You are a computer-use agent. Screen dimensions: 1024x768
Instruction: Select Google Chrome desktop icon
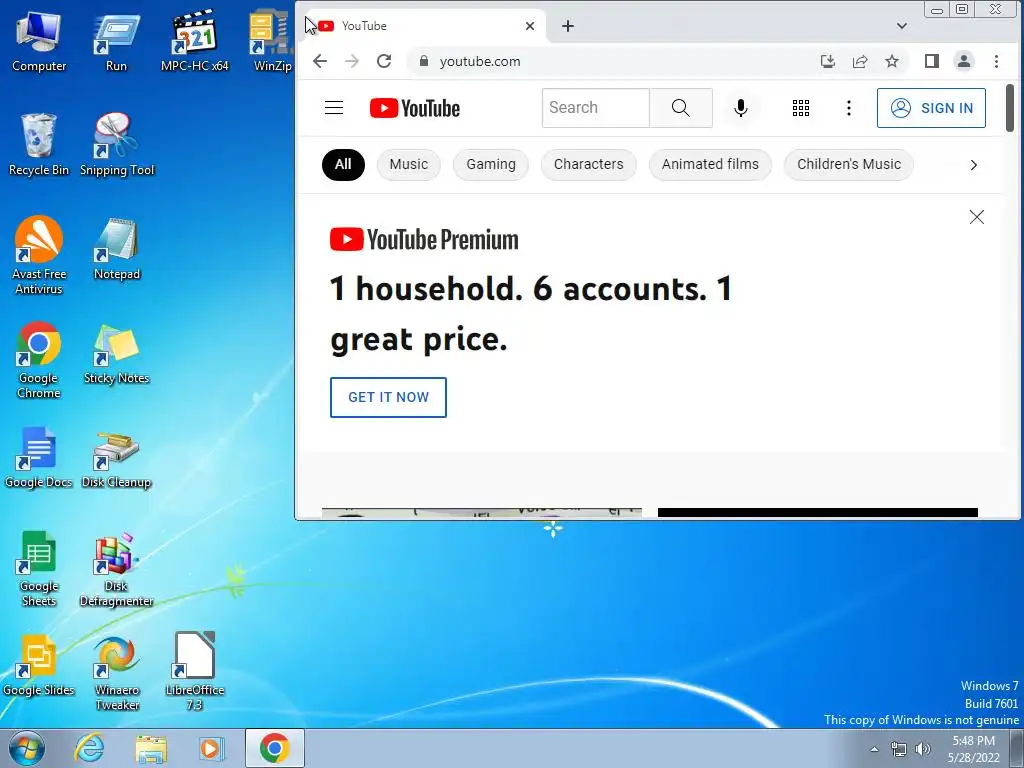[39, 360]
